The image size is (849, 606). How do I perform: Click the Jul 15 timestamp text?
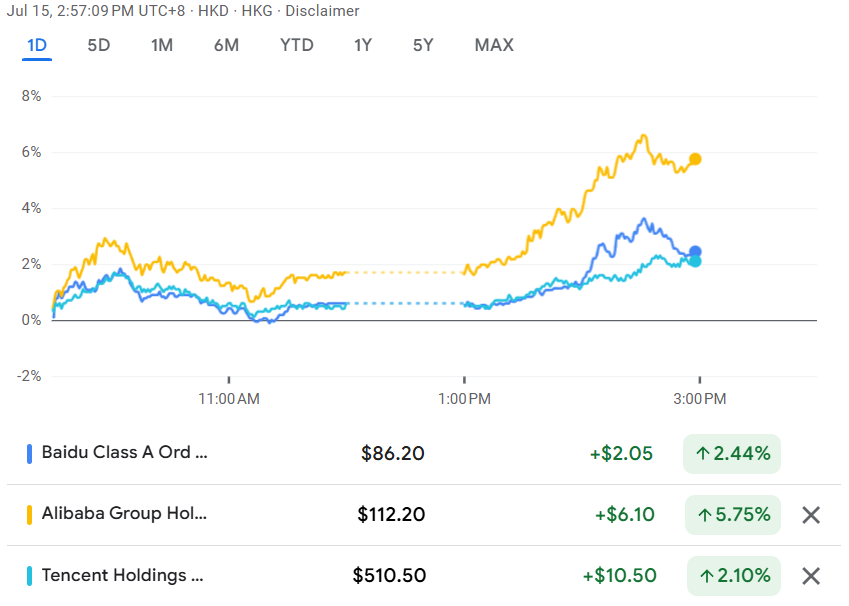tap(96, 11)
